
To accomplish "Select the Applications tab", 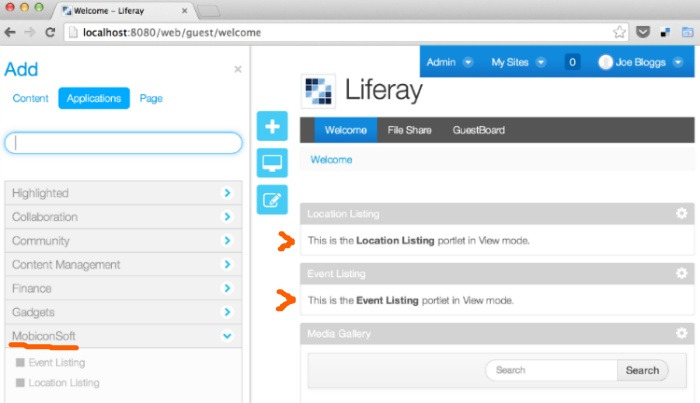I will [x=94, y=98].
